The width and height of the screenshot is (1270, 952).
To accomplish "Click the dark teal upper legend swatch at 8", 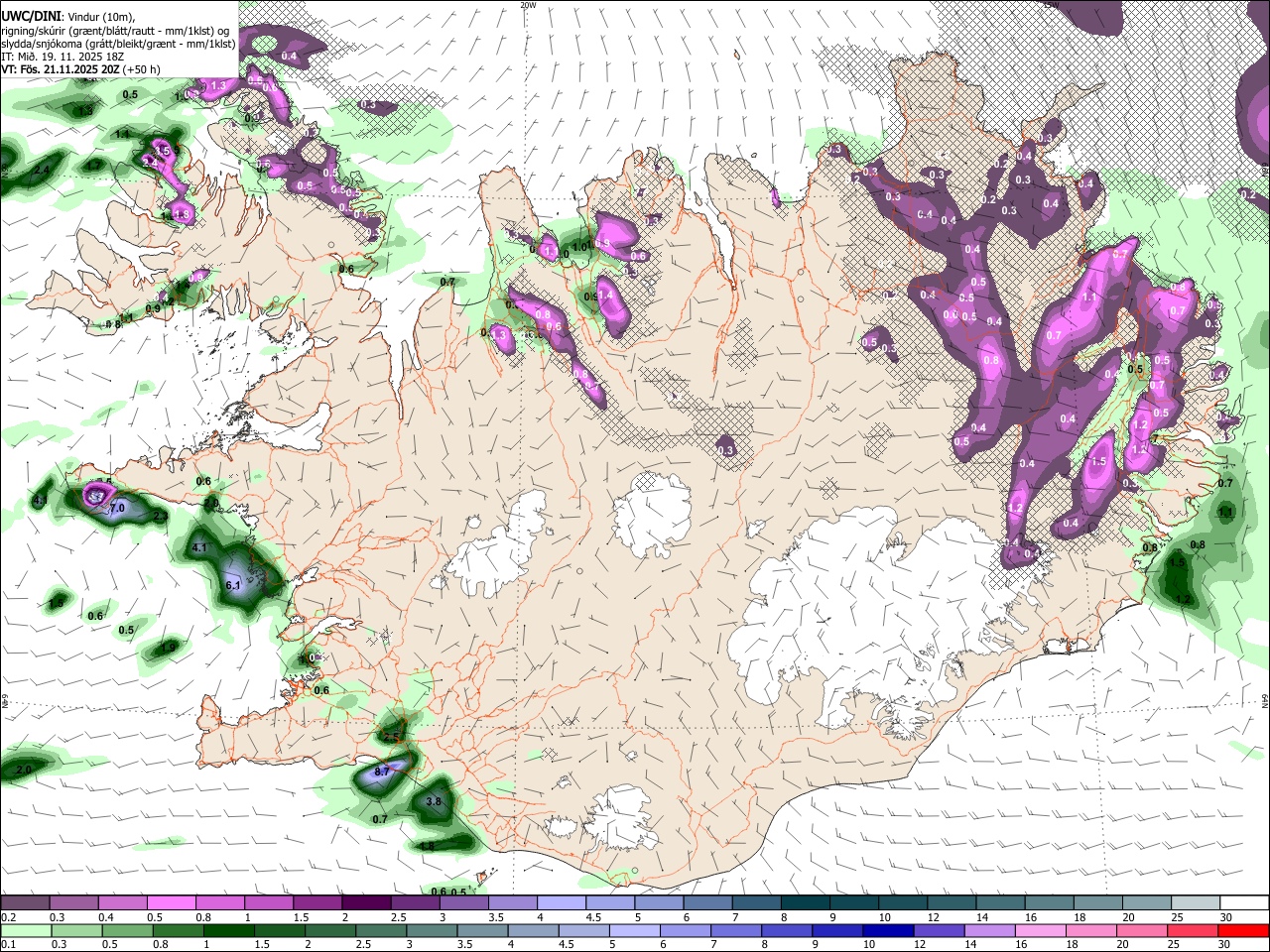I will [806, 902].
